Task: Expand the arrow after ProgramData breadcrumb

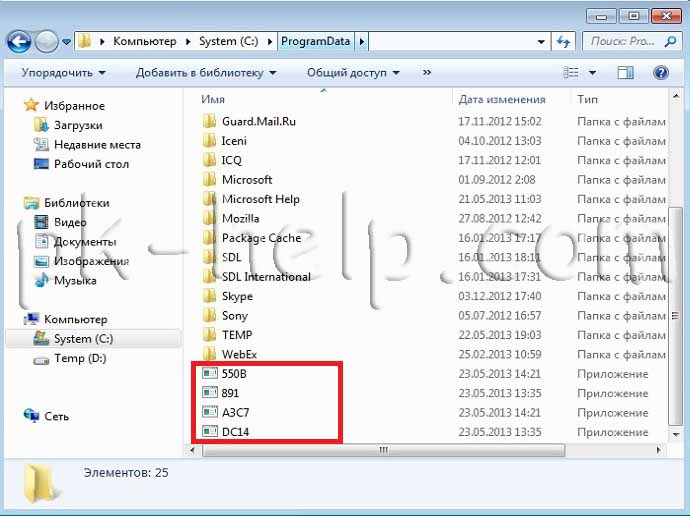Action: [x=362, y=42]
